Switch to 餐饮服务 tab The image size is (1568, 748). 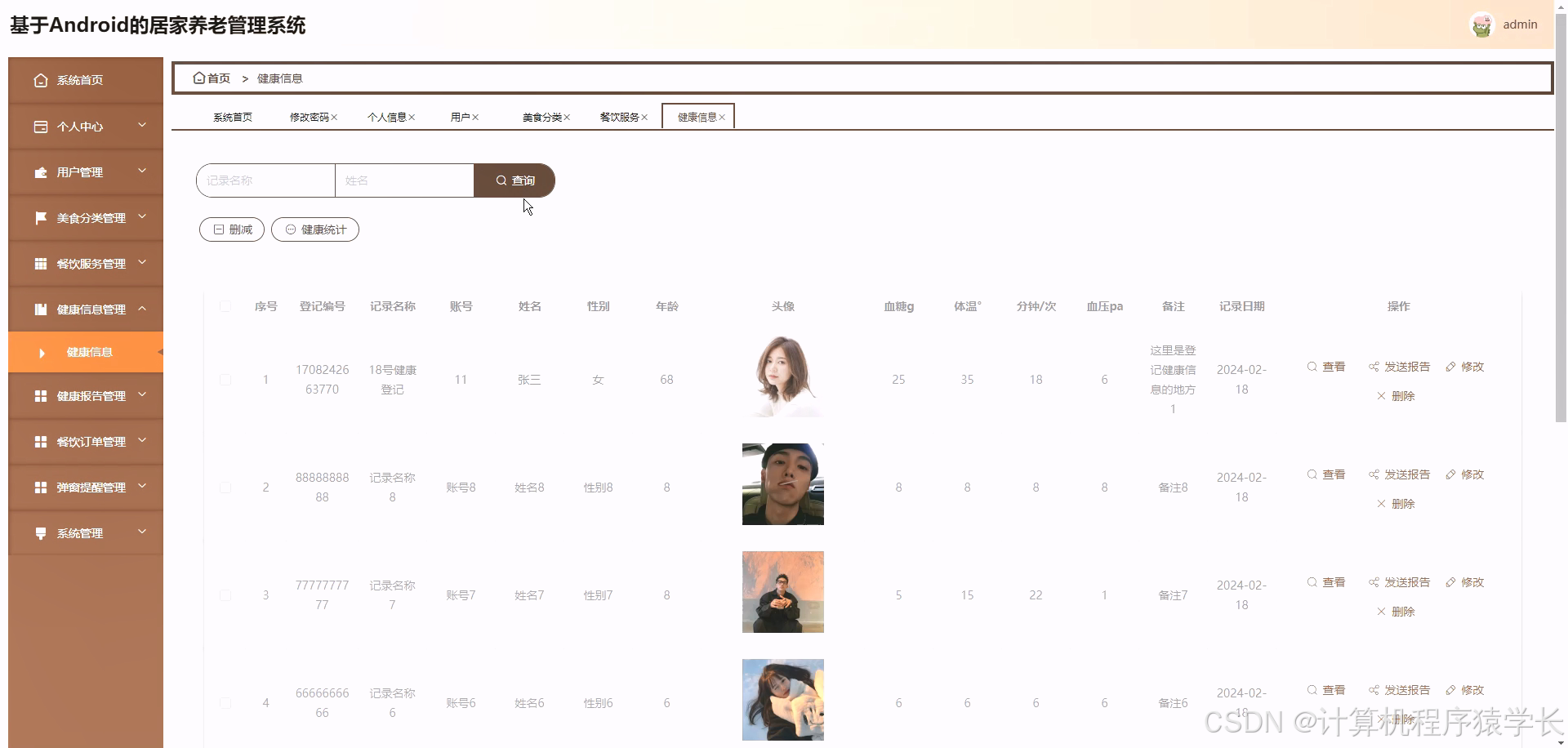point(619,118)
